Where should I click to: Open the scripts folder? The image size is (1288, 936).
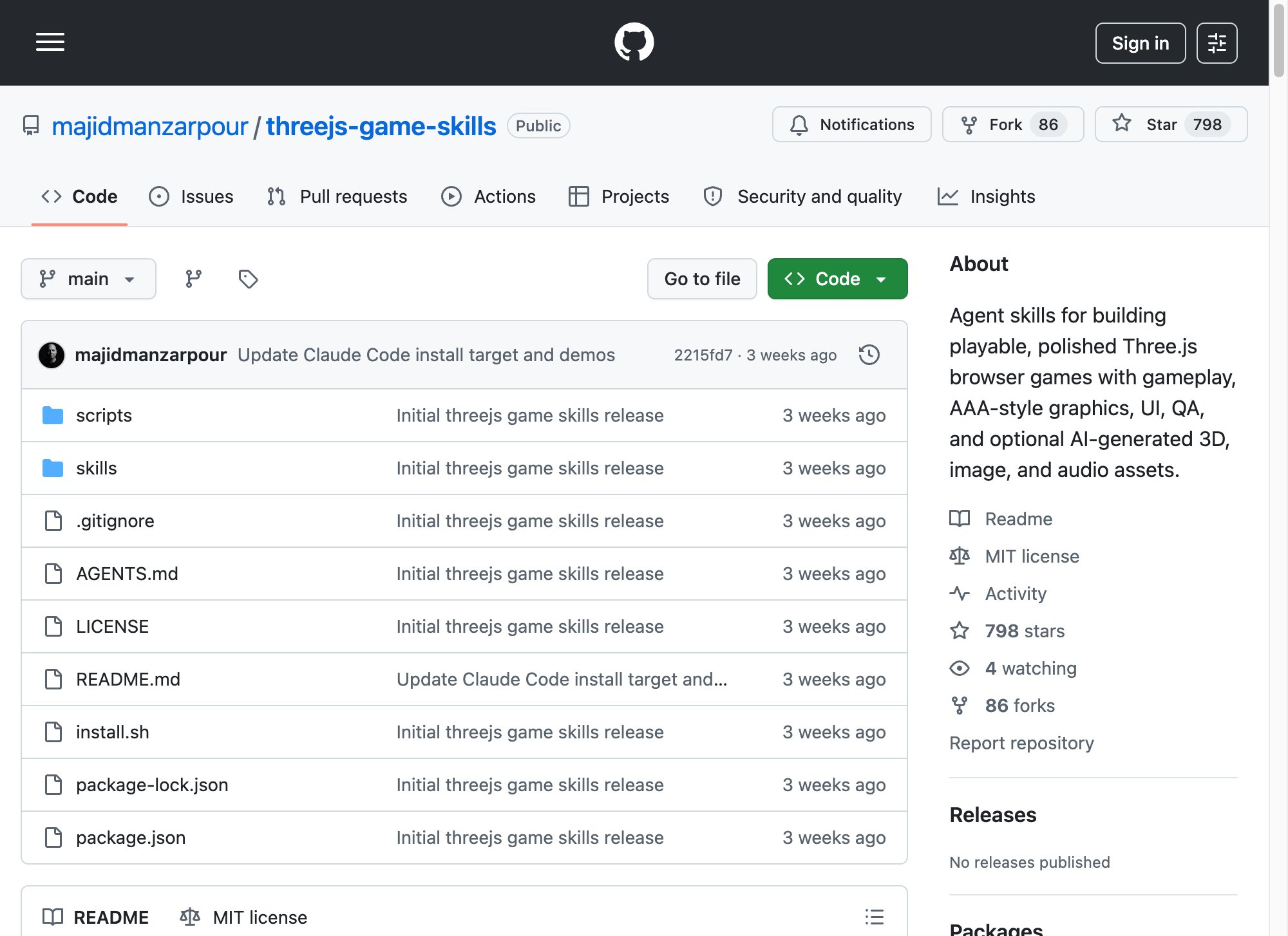pos(104,415)
